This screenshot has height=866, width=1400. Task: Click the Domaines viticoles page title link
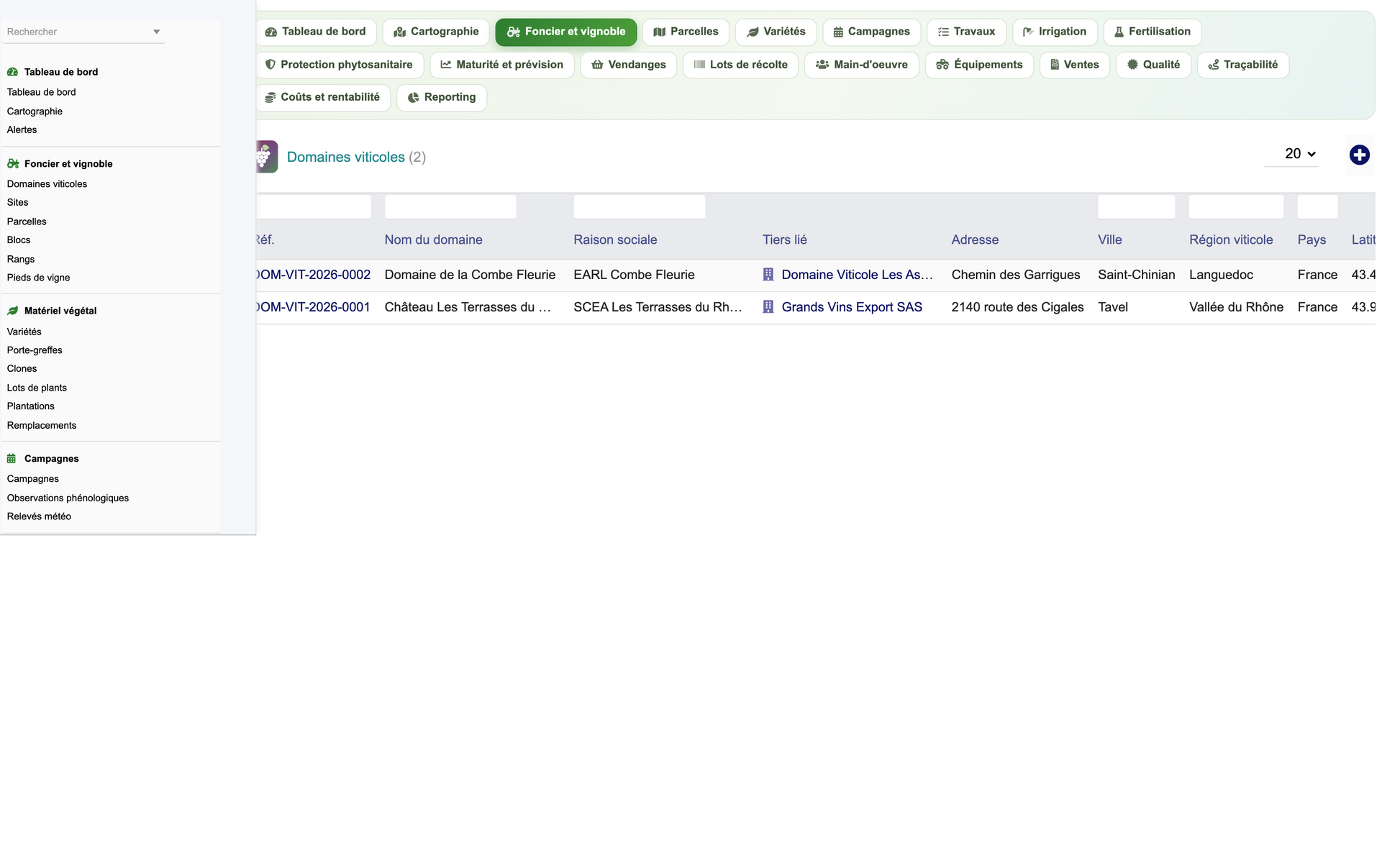346,157
